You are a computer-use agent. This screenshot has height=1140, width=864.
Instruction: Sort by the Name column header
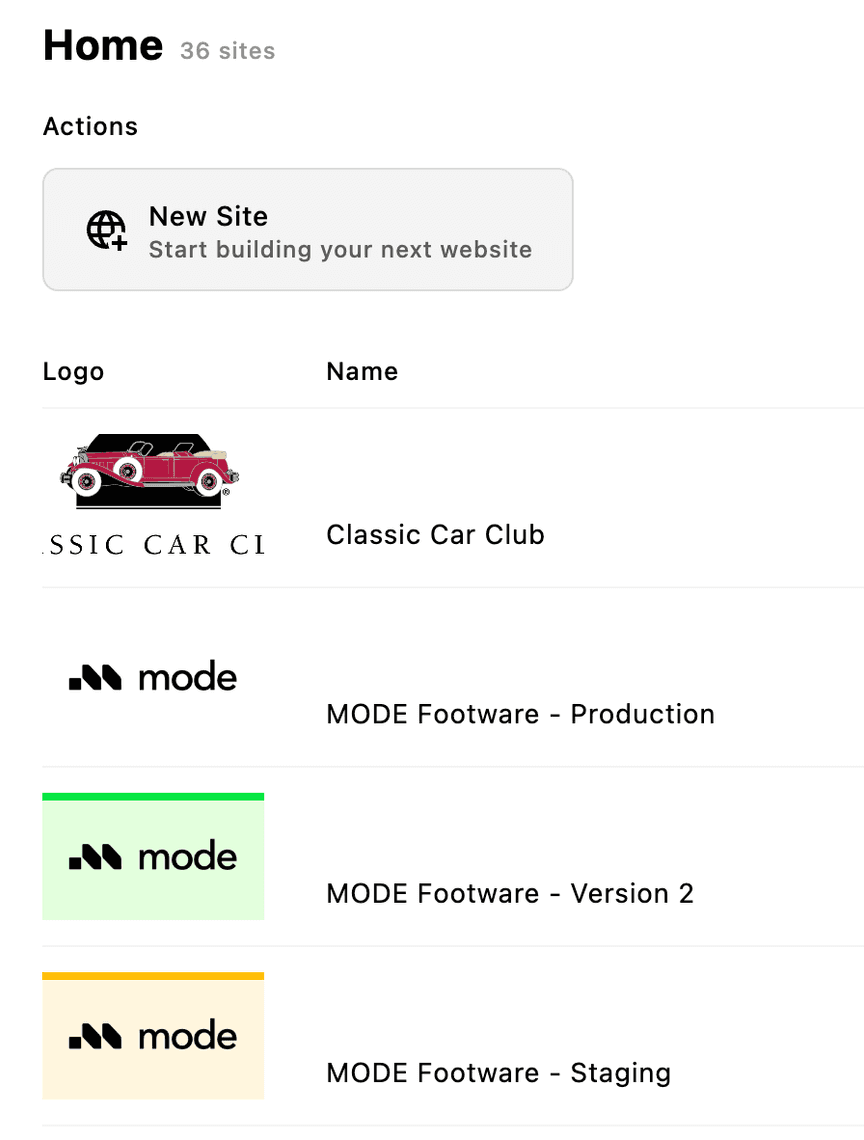[362, 372]
